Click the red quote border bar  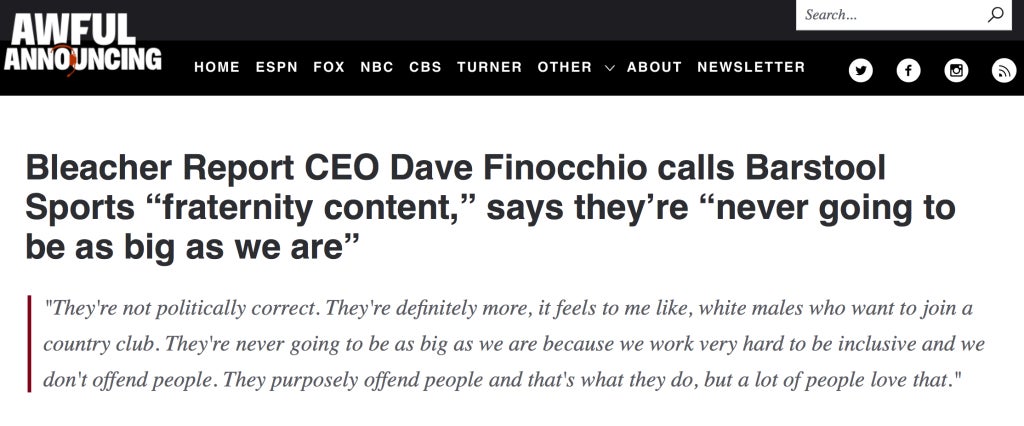coord(29,344)
